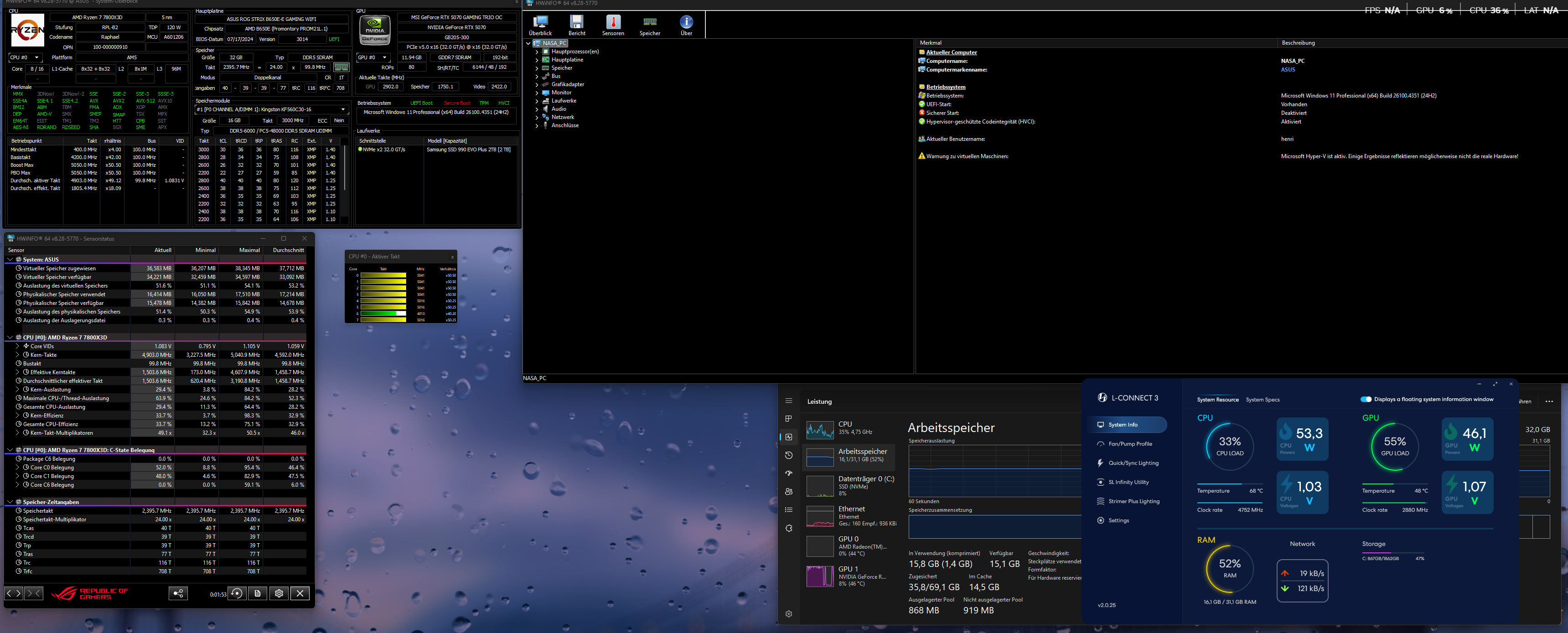Open sensor settings gear icon
The image size is (1568, 633).
tap(279, 593)
